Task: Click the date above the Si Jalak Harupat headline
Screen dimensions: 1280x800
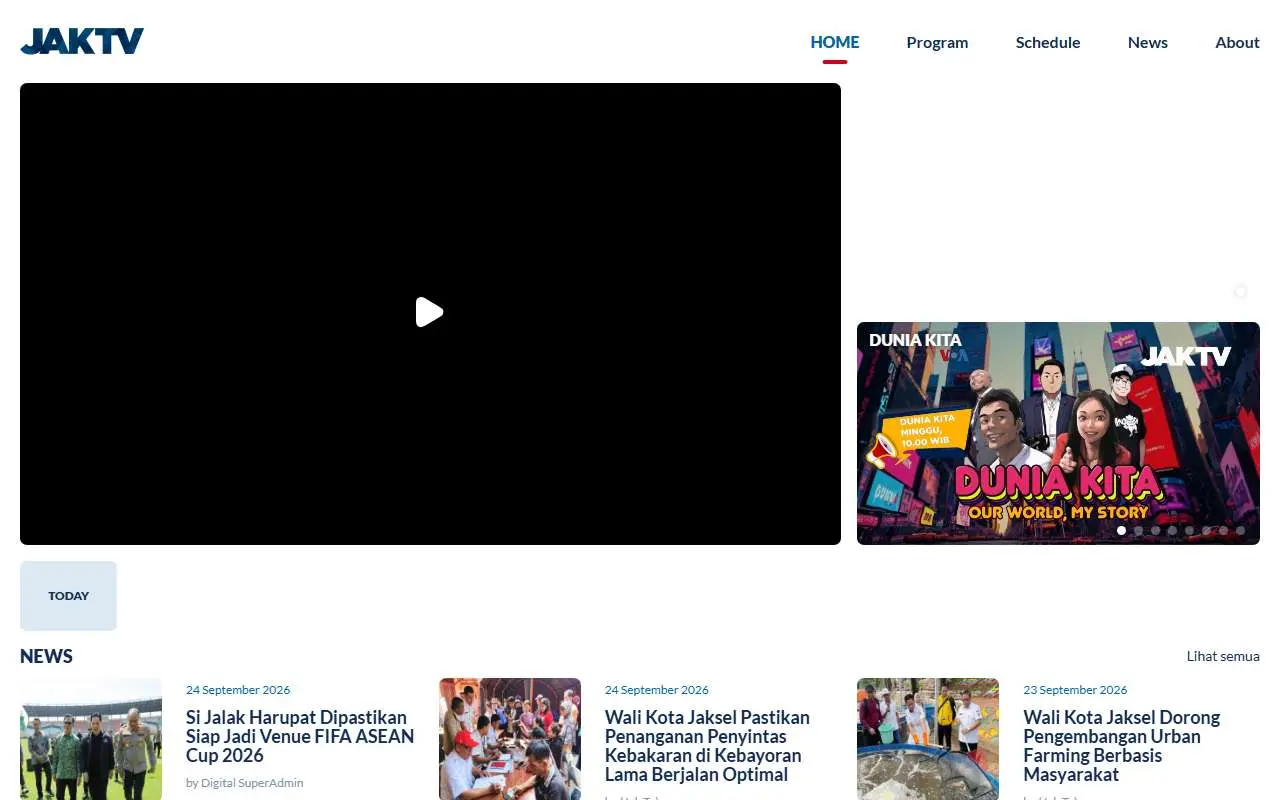Action: 238,690
